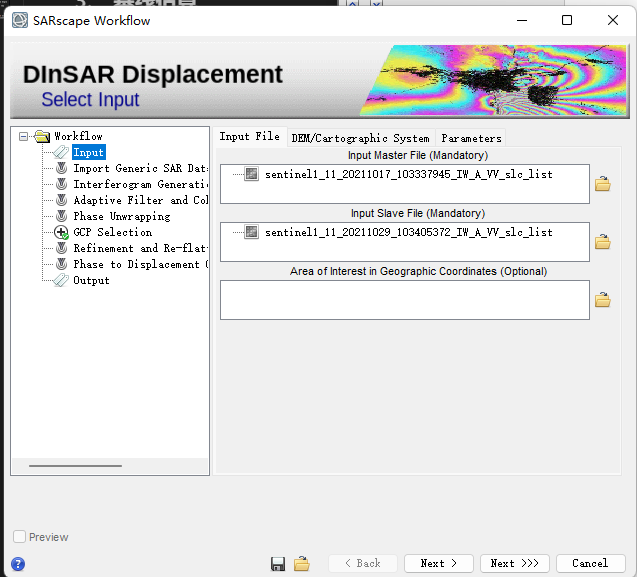The width and height of the screenshot is (637, 577).
Task: Open the help question mark icon
Action: pyautogui.click(x=18, y=564)
